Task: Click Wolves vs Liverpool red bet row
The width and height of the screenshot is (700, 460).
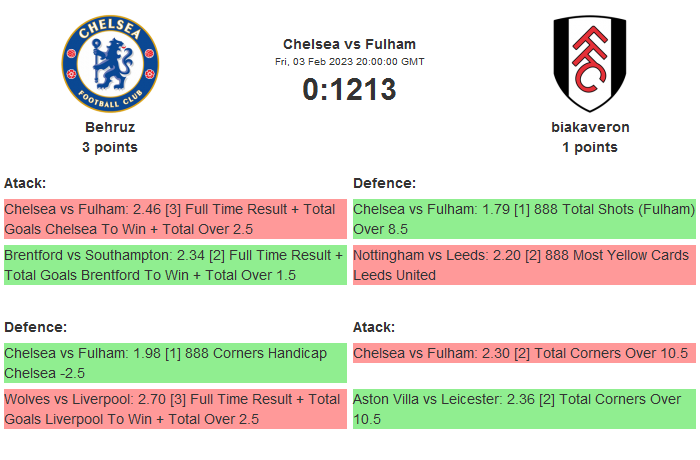Action: click(174, 409)
